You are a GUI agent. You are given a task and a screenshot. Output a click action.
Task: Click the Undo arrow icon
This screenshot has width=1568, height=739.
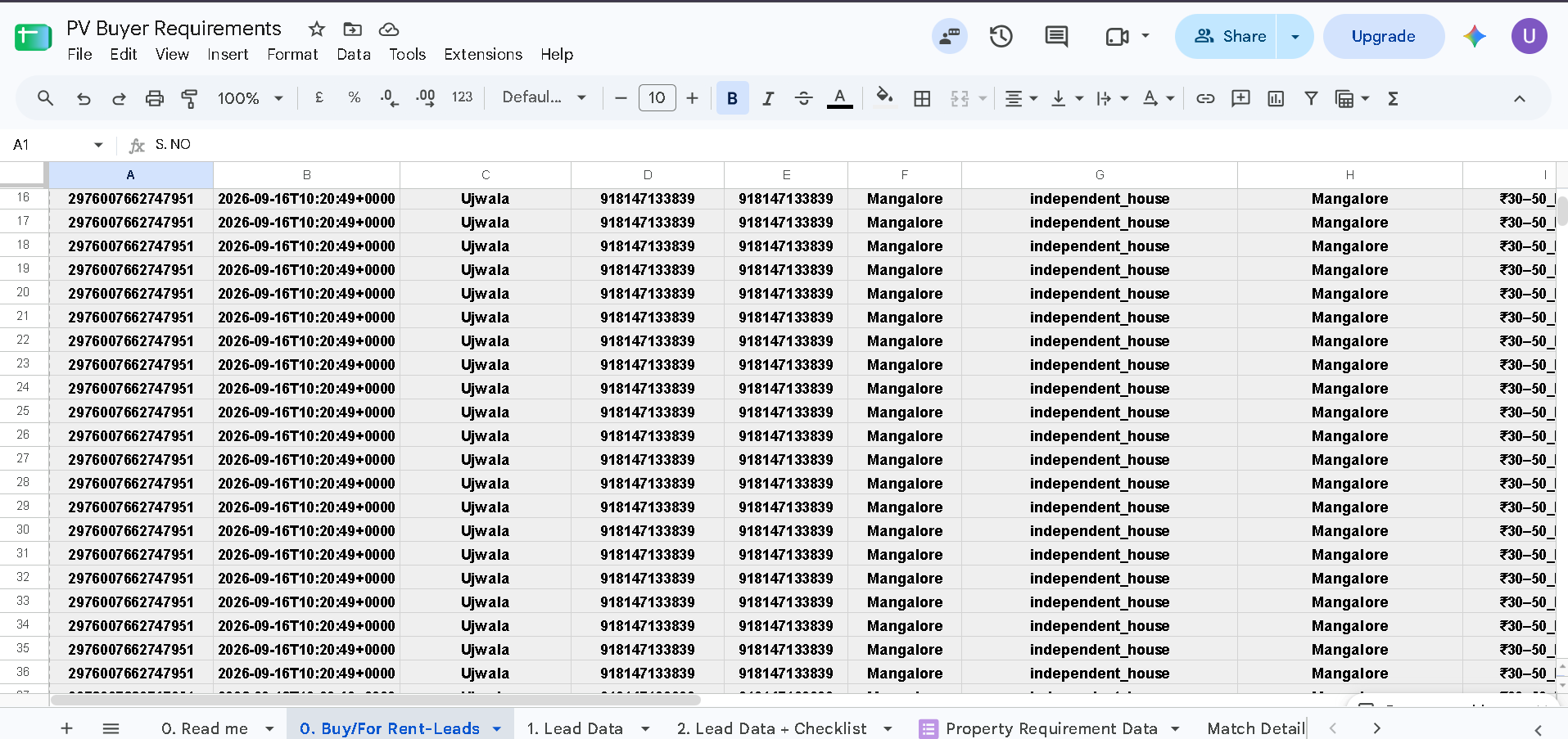(84, 98)
